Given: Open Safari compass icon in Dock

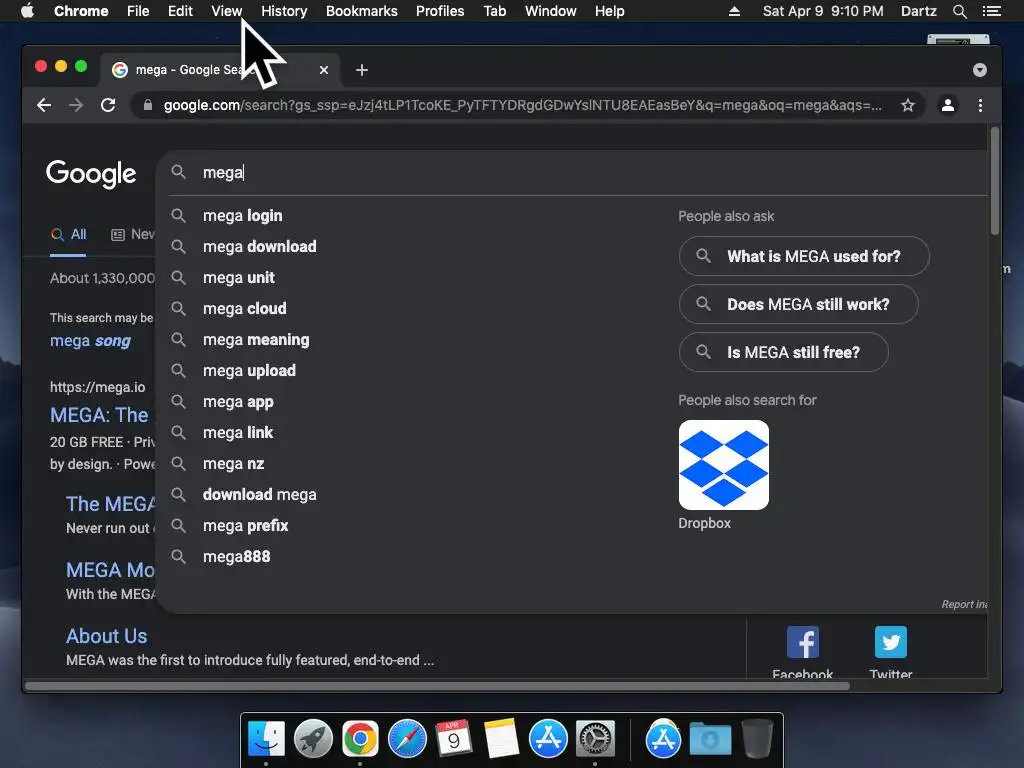Looking at the screenshot, I should pyautogui.click(x=408, y=739).
